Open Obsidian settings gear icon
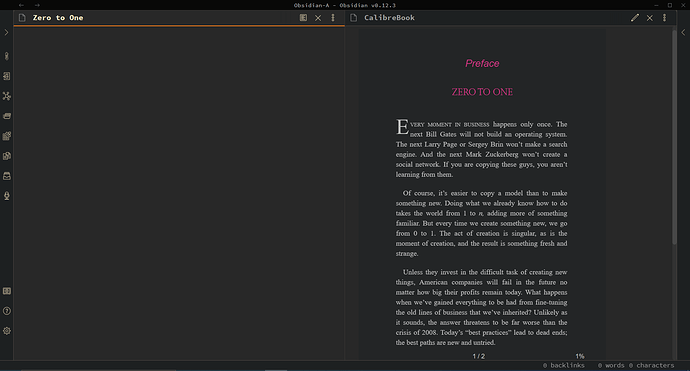The width and height of the screenshot is (690, 371). [7, 331]
